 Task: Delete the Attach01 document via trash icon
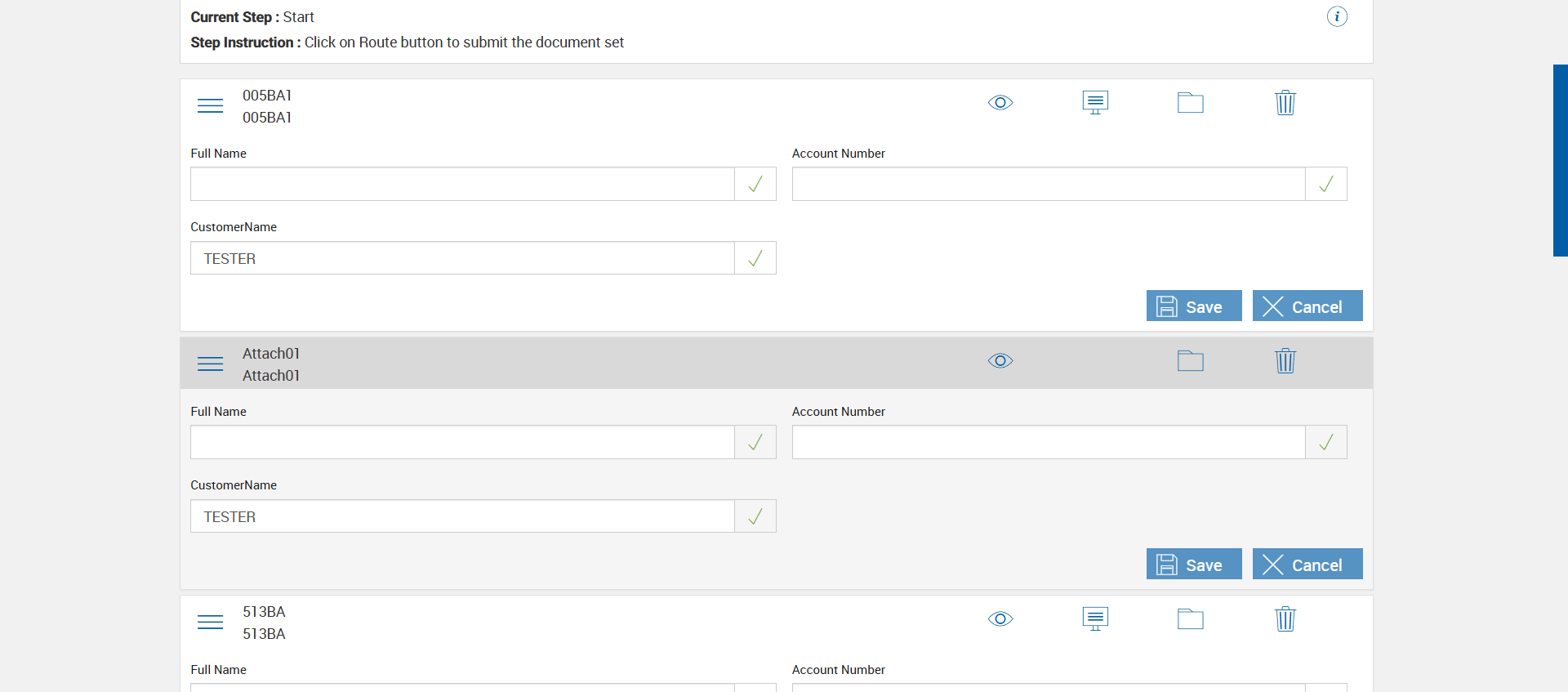pos(1285,361)
